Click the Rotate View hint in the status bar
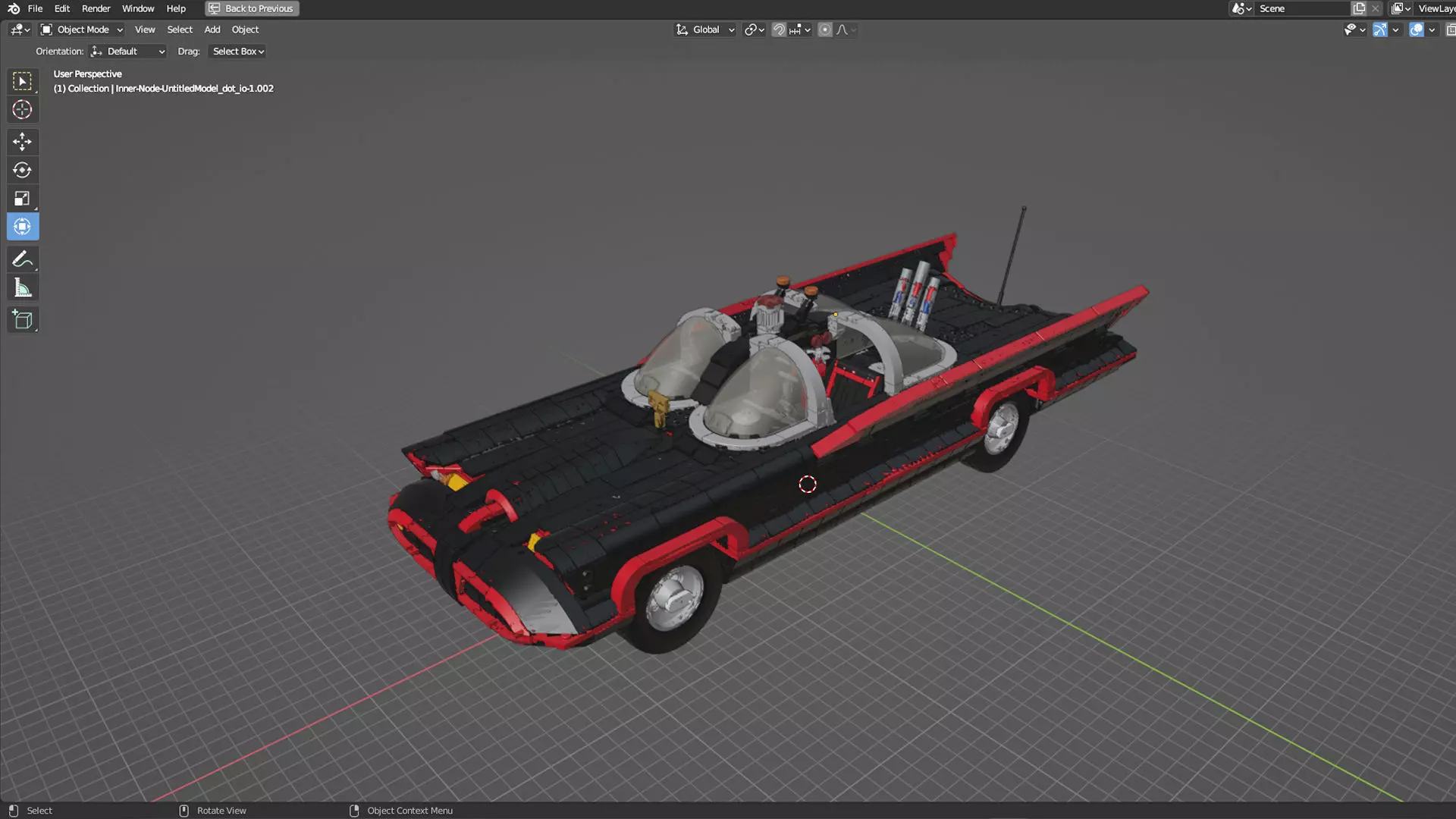The height and width of the screenshot is (819, 1456). click(212, 811)
